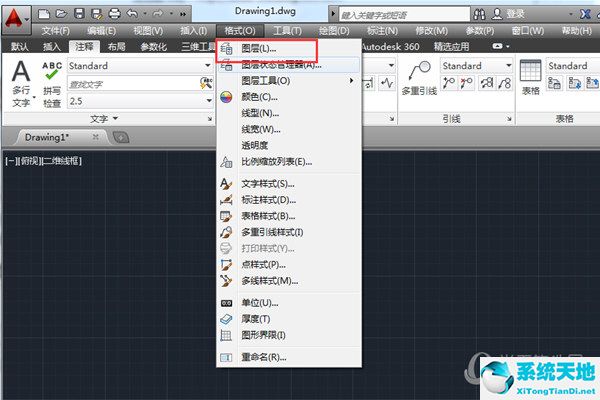Click the 单位(U) units menu entry

(x=289, y=303)
